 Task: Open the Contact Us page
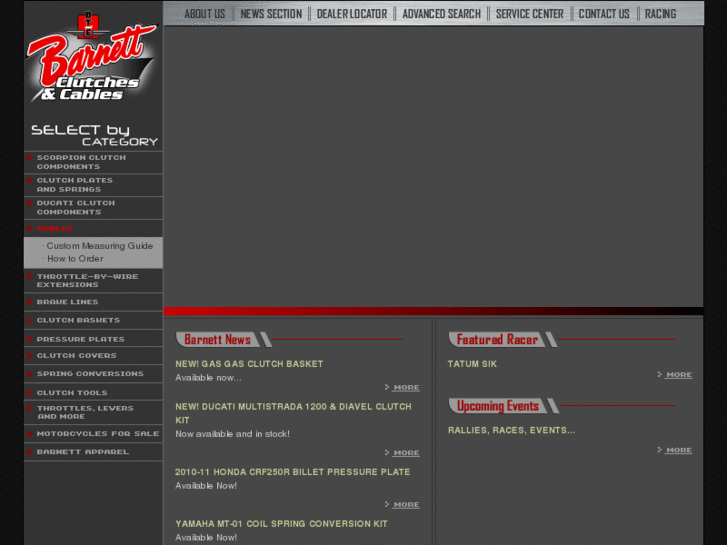(604, 14)
